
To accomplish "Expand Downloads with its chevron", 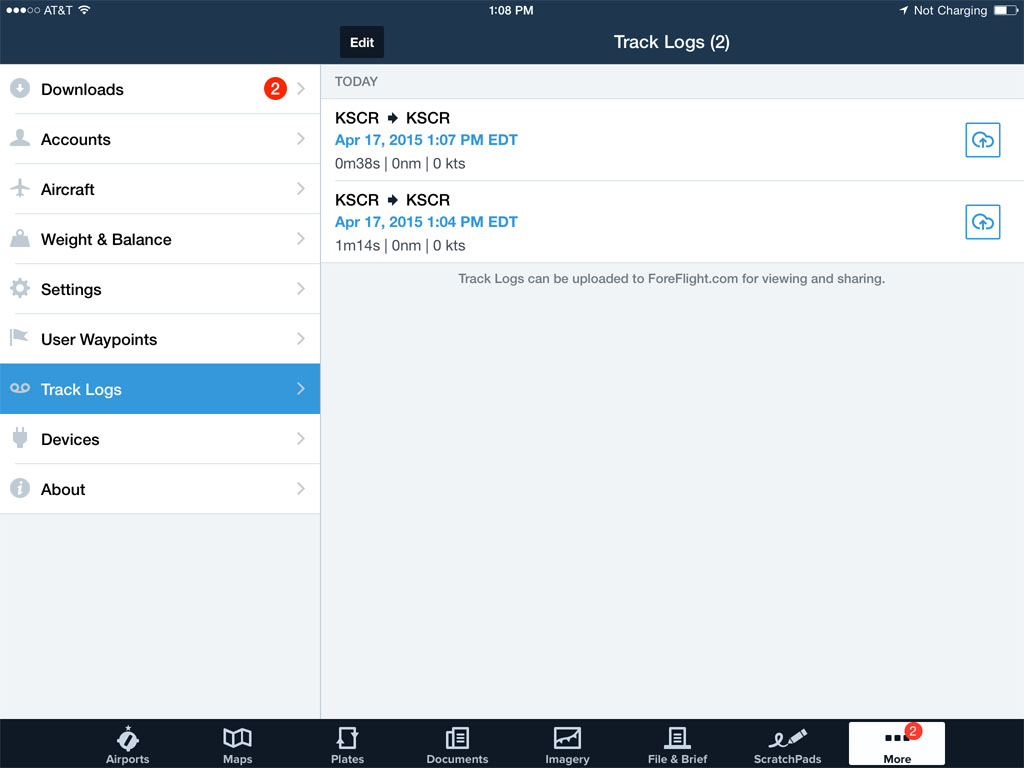I will click(300, 88).
